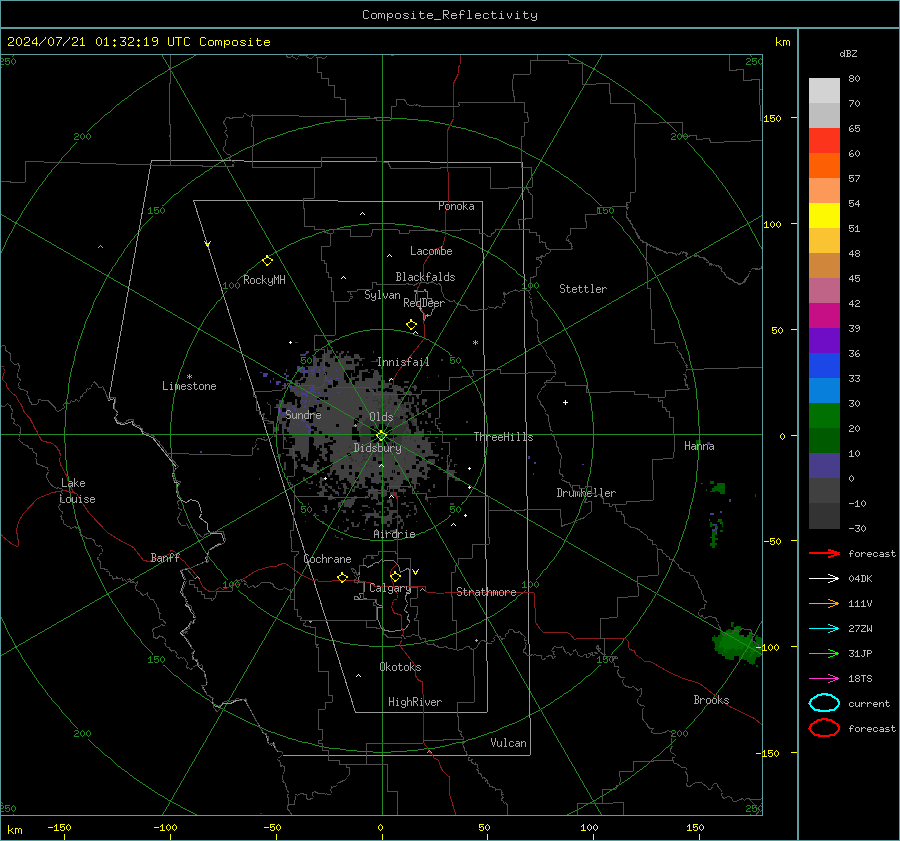Click the yellow diamond marker below Cochrane

(342, 577)
